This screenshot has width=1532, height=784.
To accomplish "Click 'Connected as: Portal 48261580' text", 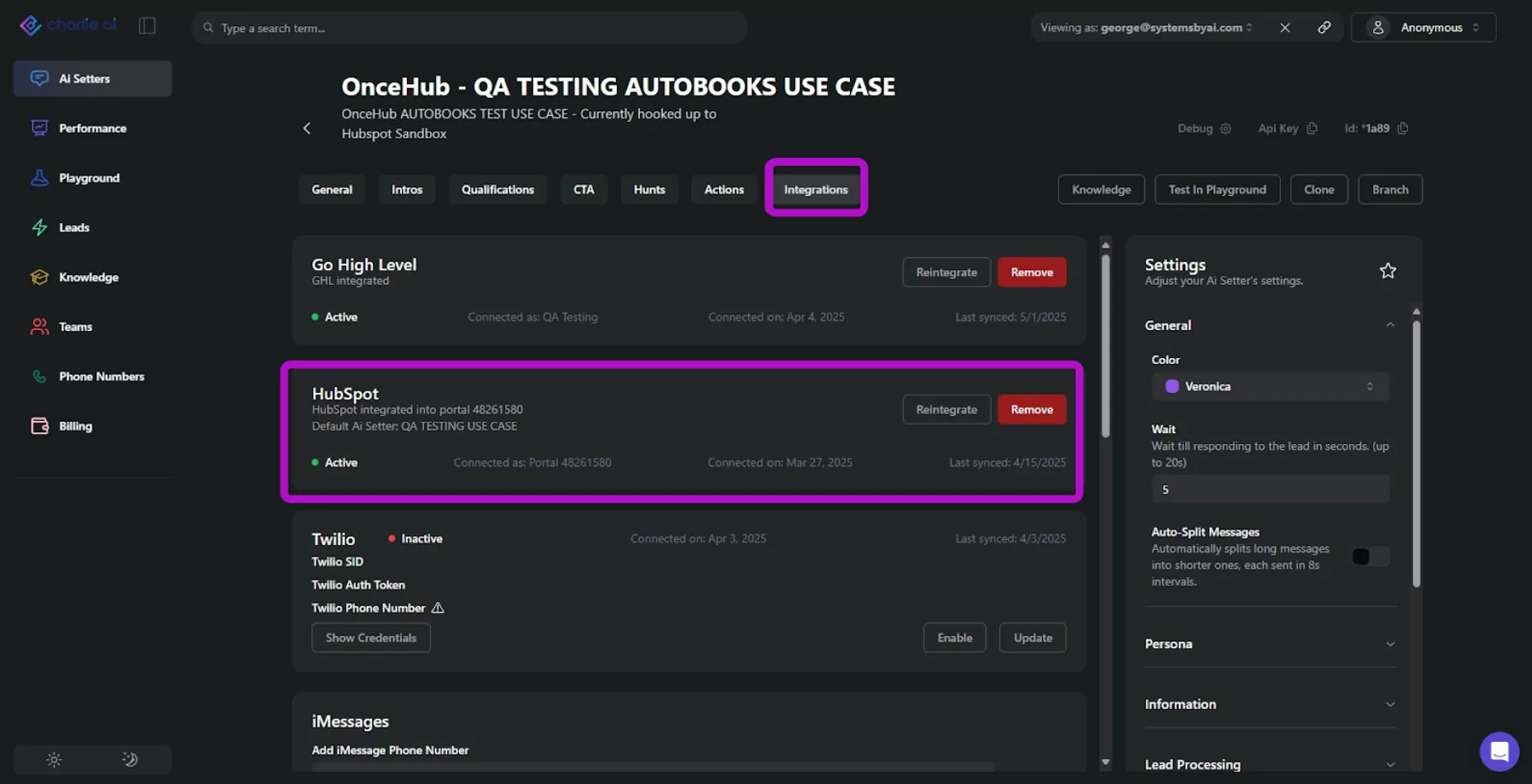I will coord(532,463).
